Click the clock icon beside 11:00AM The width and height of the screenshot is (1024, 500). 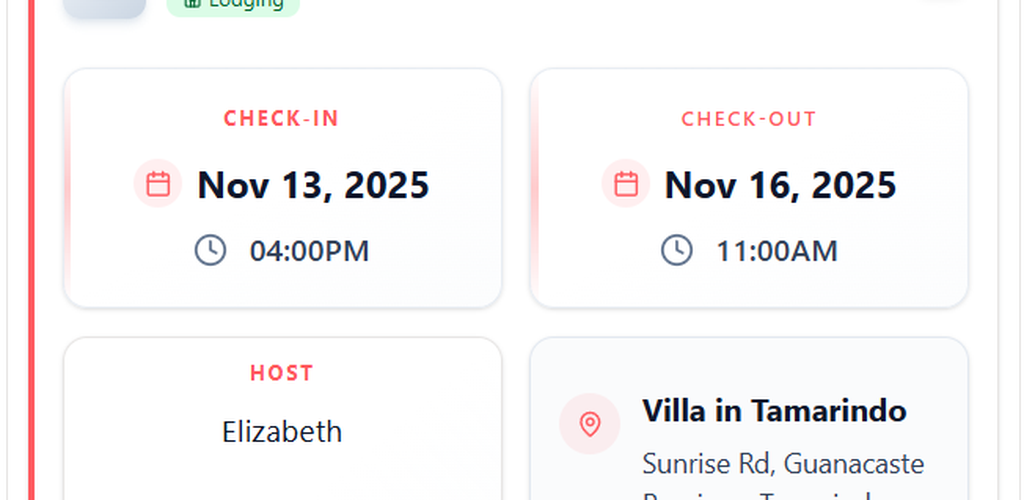click(677, 250)
